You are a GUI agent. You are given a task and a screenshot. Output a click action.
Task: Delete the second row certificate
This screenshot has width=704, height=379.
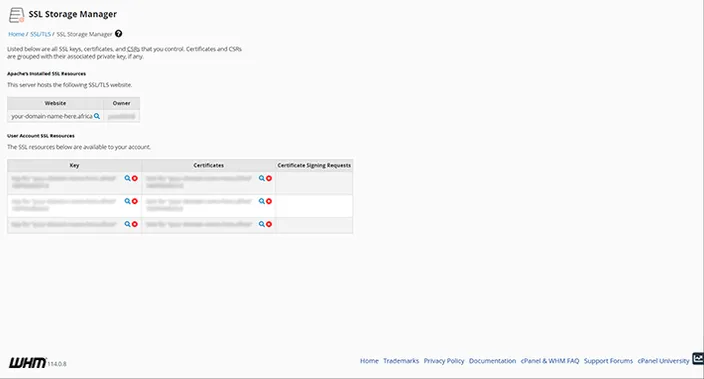(269, 201)
